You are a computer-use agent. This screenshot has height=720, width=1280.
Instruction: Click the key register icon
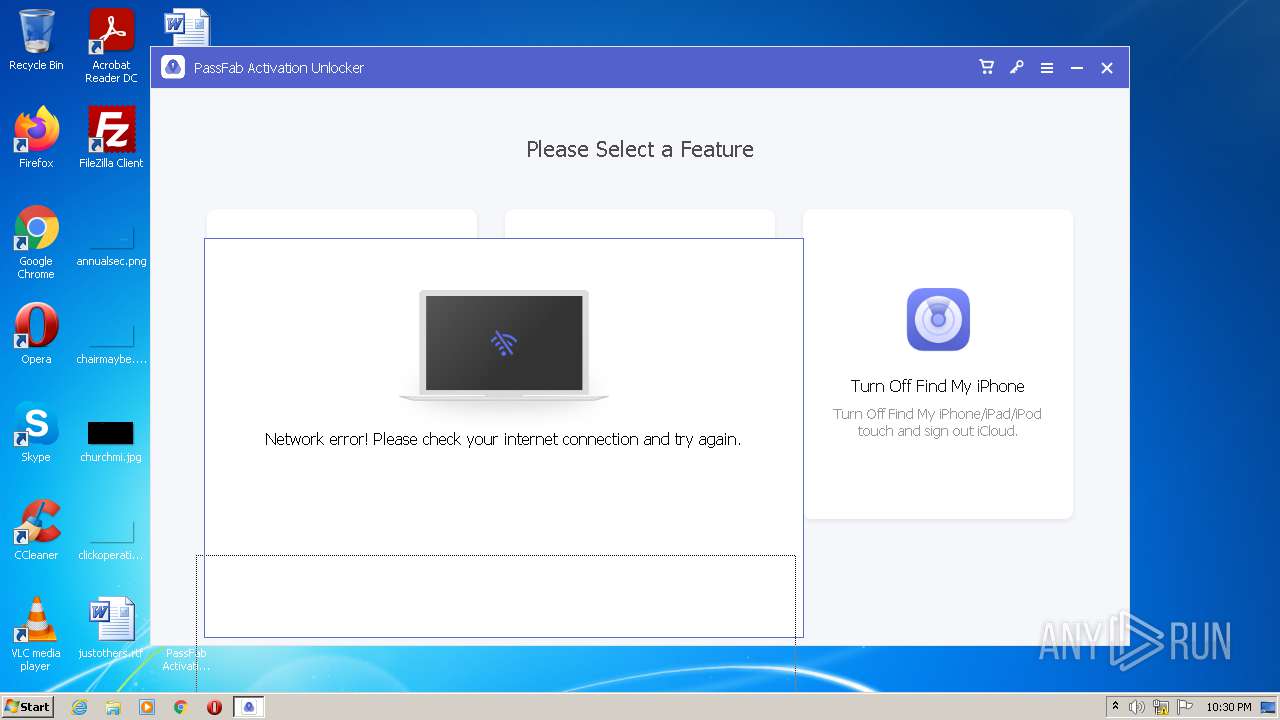pos(1016,67)
